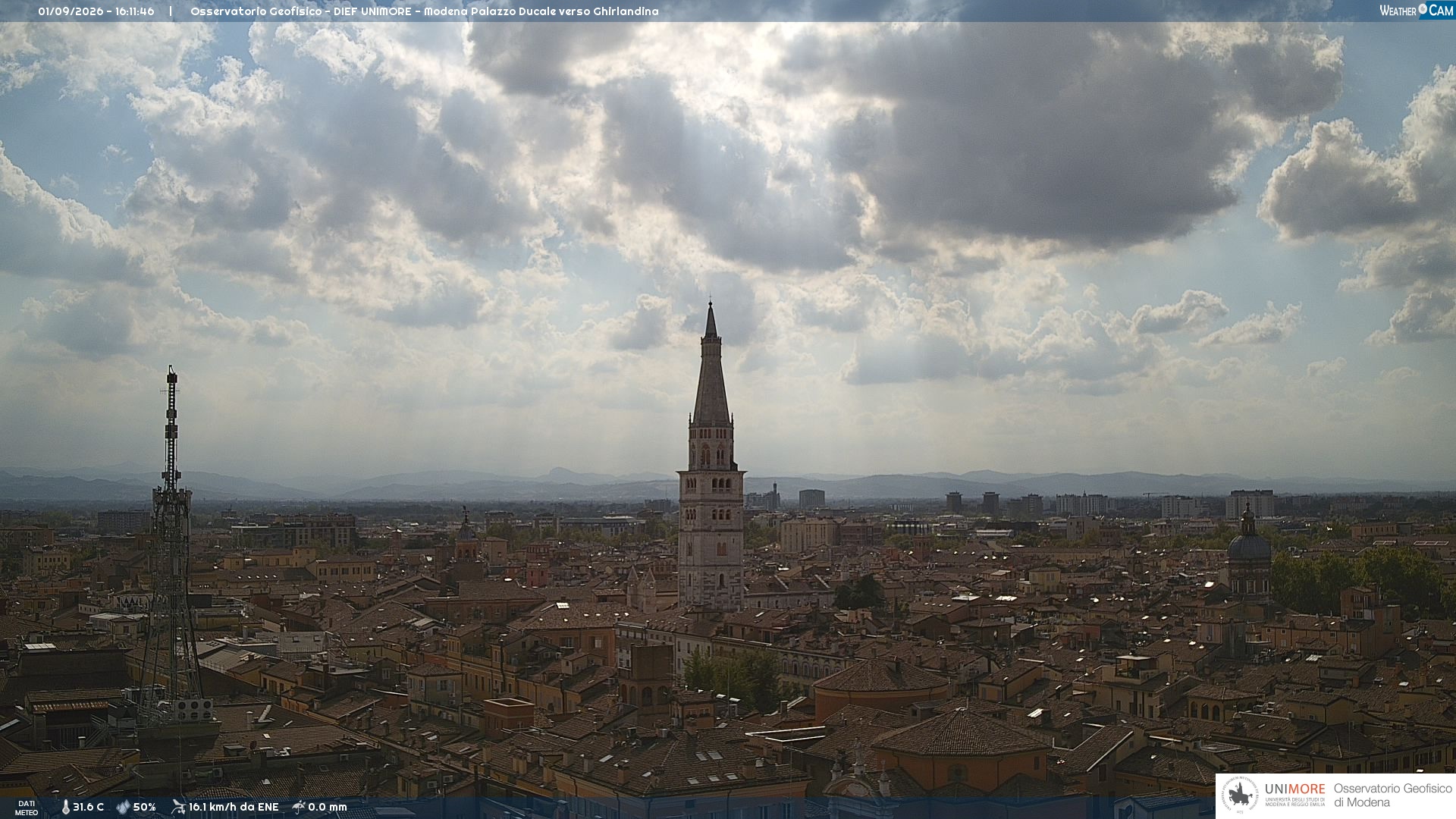Click the 16.1 km/h da ENE wind reading
This screenshot has width=1456, height=819.
tap(234, 808)
